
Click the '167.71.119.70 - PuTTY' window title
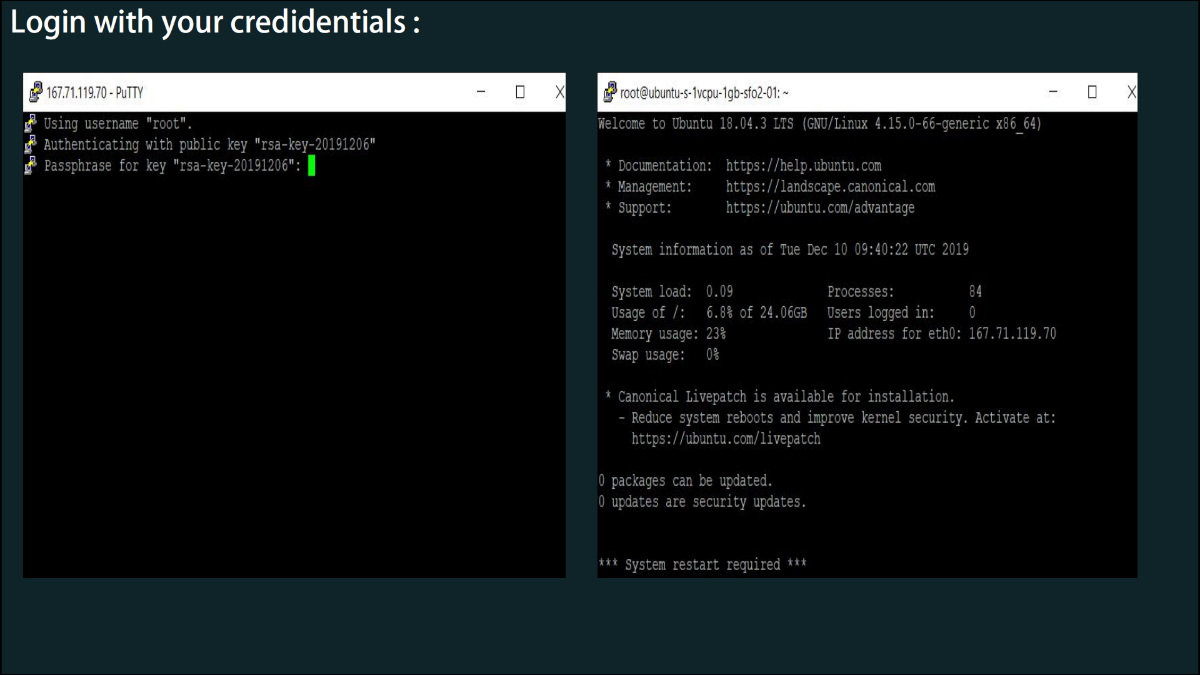pos(95,92)
